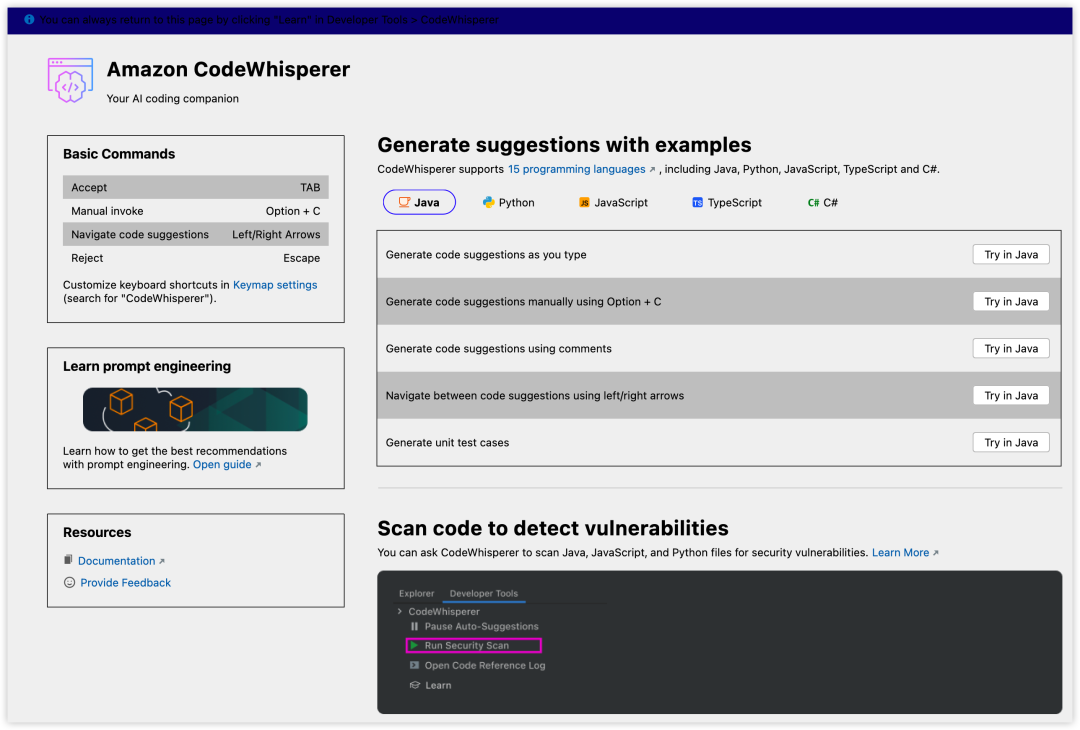Click the info icon in the top banner
The height and width of the screenshot is (730, 1080).
tap(29, 19)
